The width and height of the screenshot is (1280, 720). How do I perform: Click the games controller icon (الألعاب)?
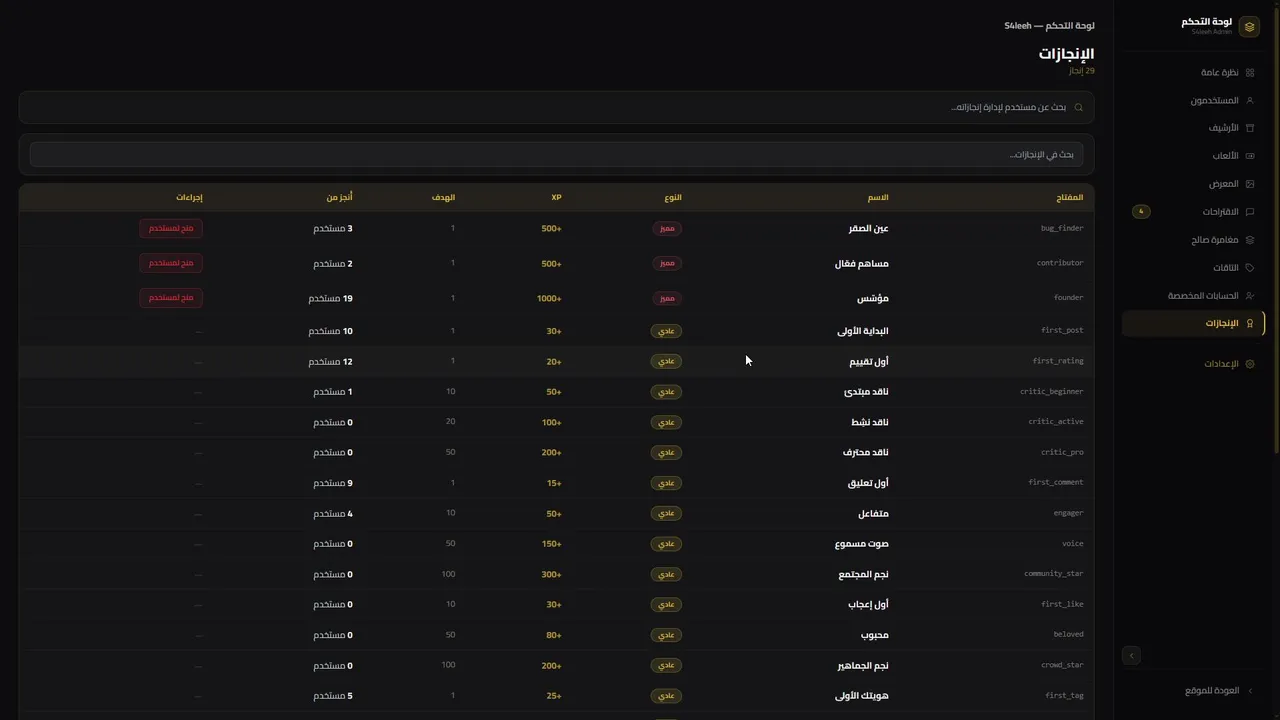(1250, 156)
